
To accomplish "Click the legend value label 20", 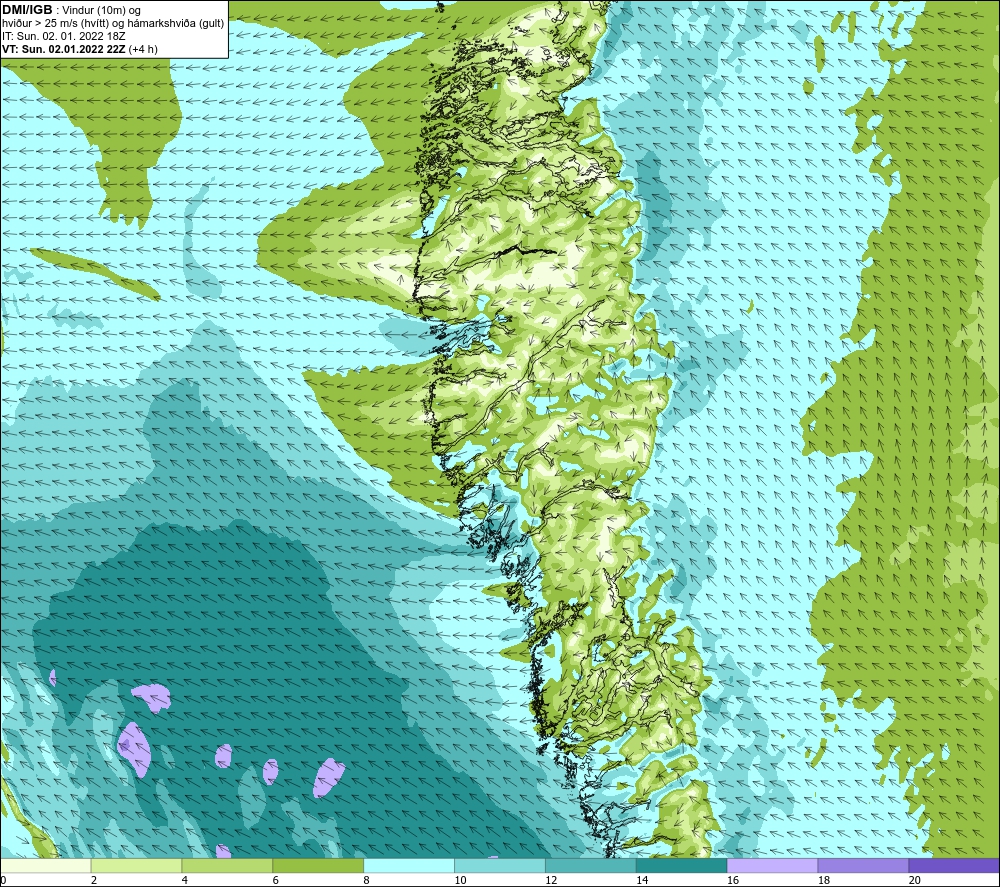I will (x=915, y=880).
